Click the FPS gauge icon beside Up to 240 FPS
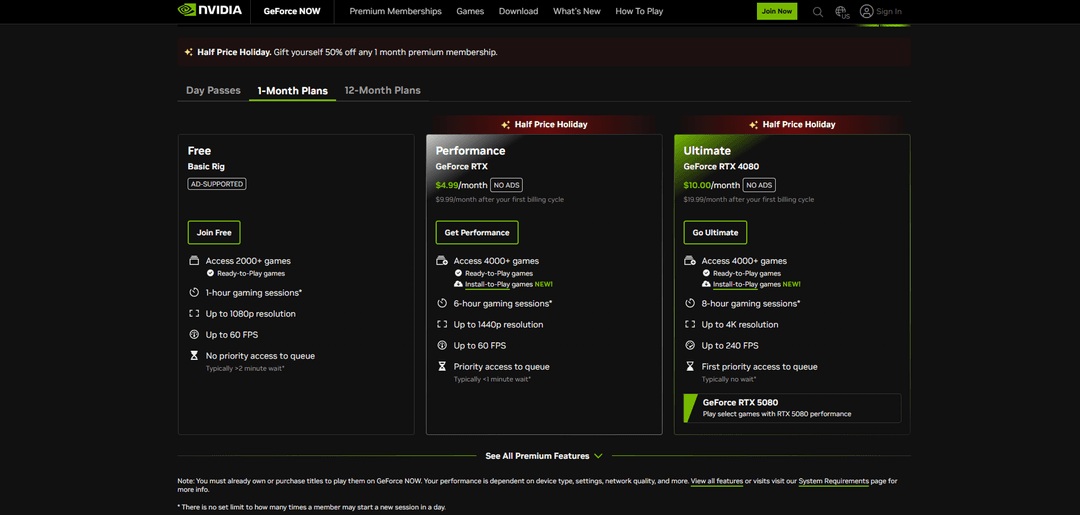Screen dimensions: 1080x515 [690, 346]
